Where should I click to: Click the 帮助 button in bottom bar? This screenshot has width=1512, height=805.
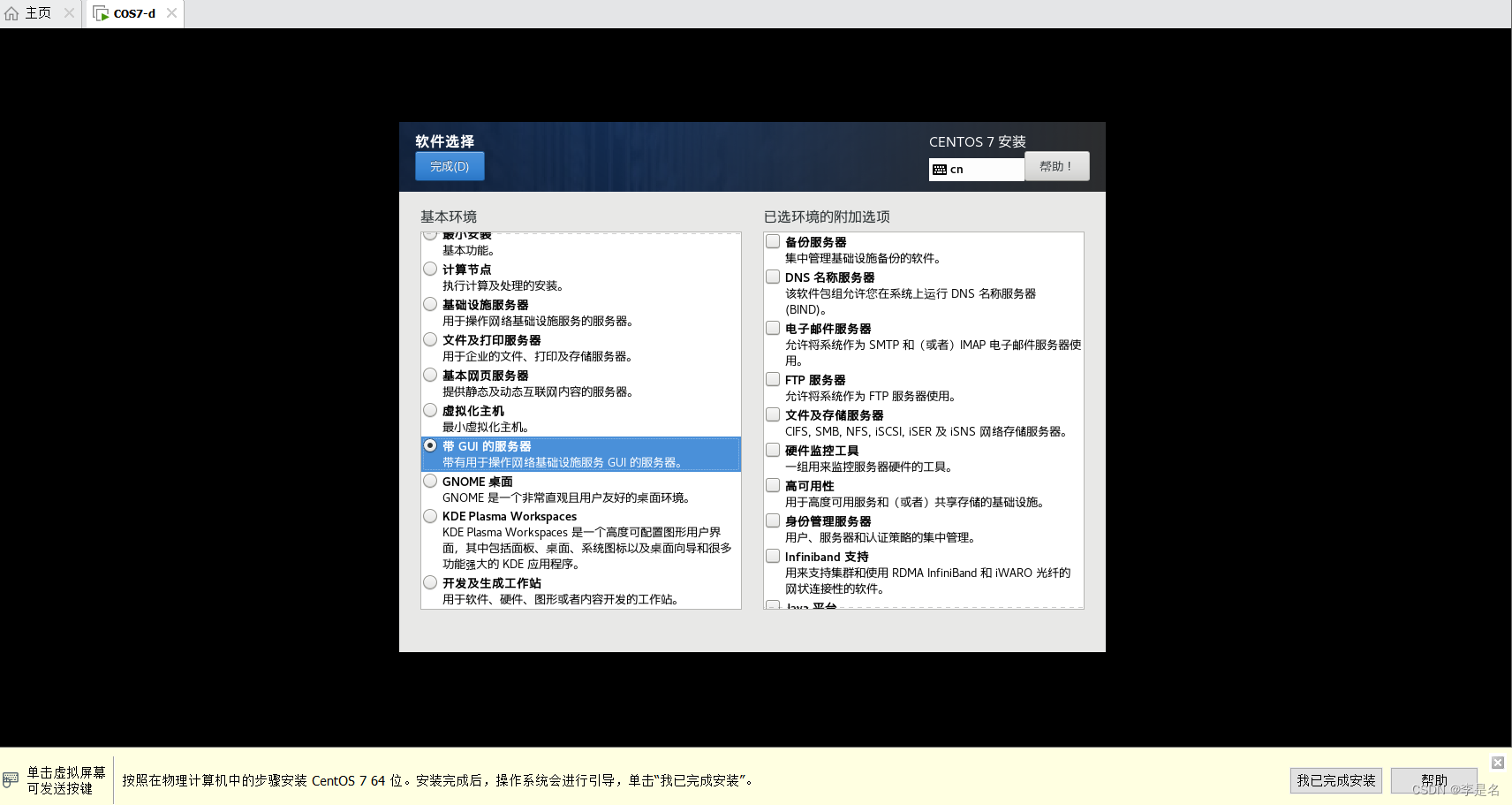[x=1434, y=780]
